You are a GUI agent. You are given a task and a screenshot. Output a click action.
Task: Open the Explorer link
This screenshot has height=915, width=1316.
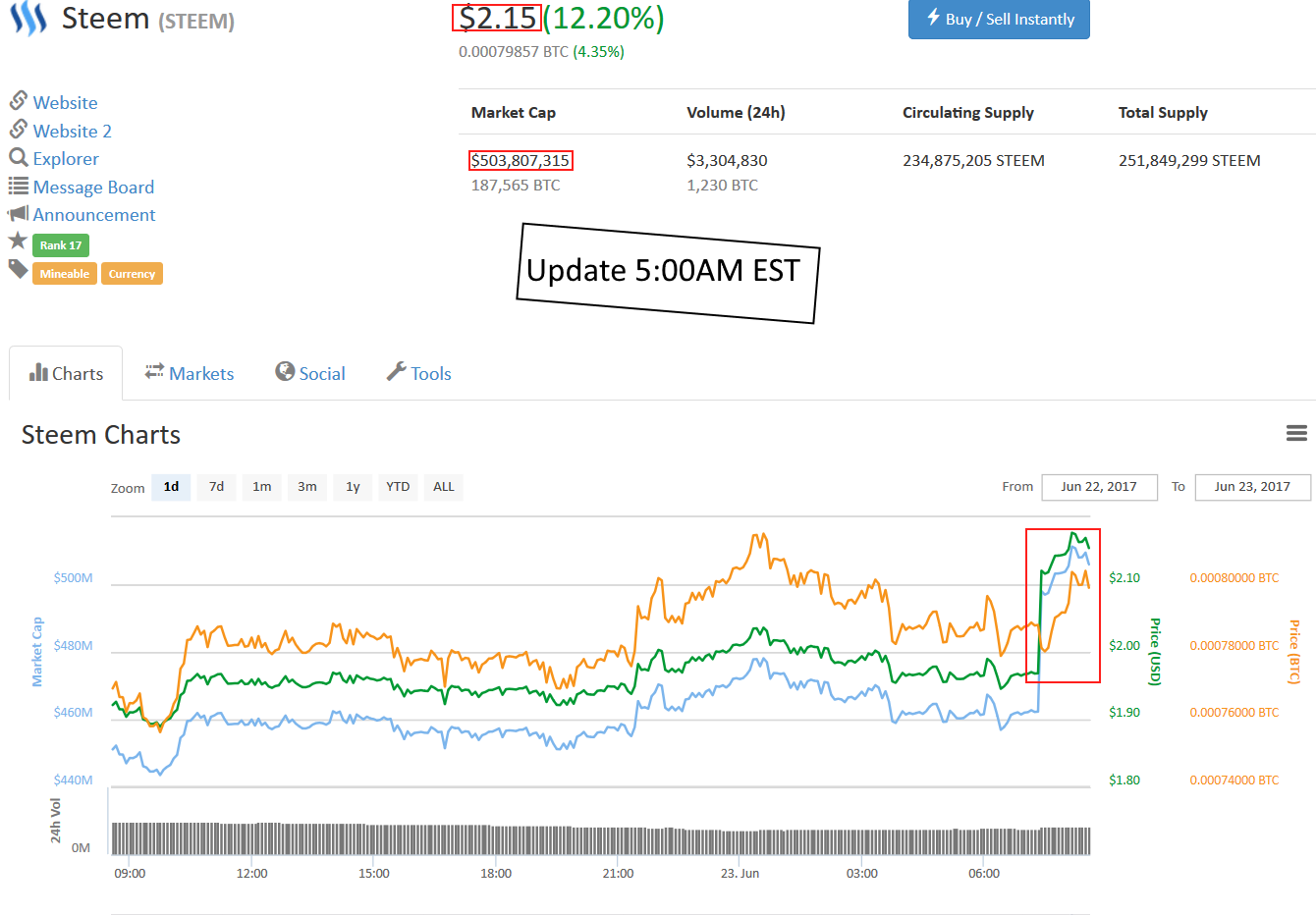tap(66, 158)
